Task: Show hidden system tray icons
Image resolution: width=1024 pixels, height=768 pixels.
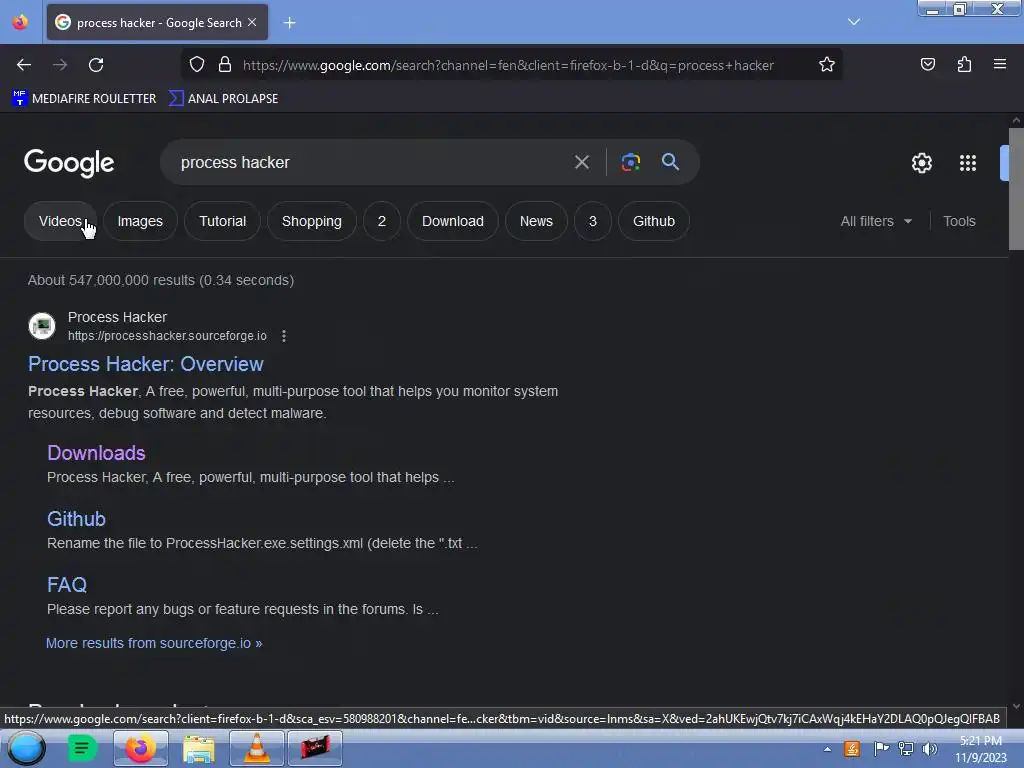Action: click(827, 749)
